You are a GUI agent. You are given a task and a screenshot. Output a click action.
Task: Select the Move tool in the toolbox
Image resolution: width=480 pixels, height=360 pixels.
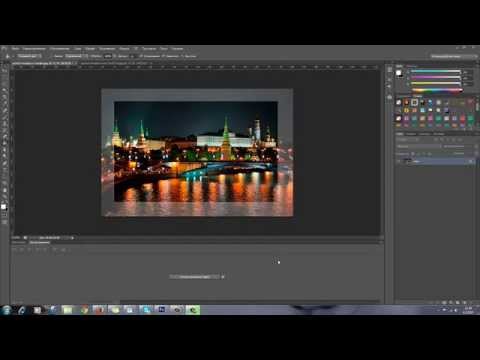coord(5,70)
